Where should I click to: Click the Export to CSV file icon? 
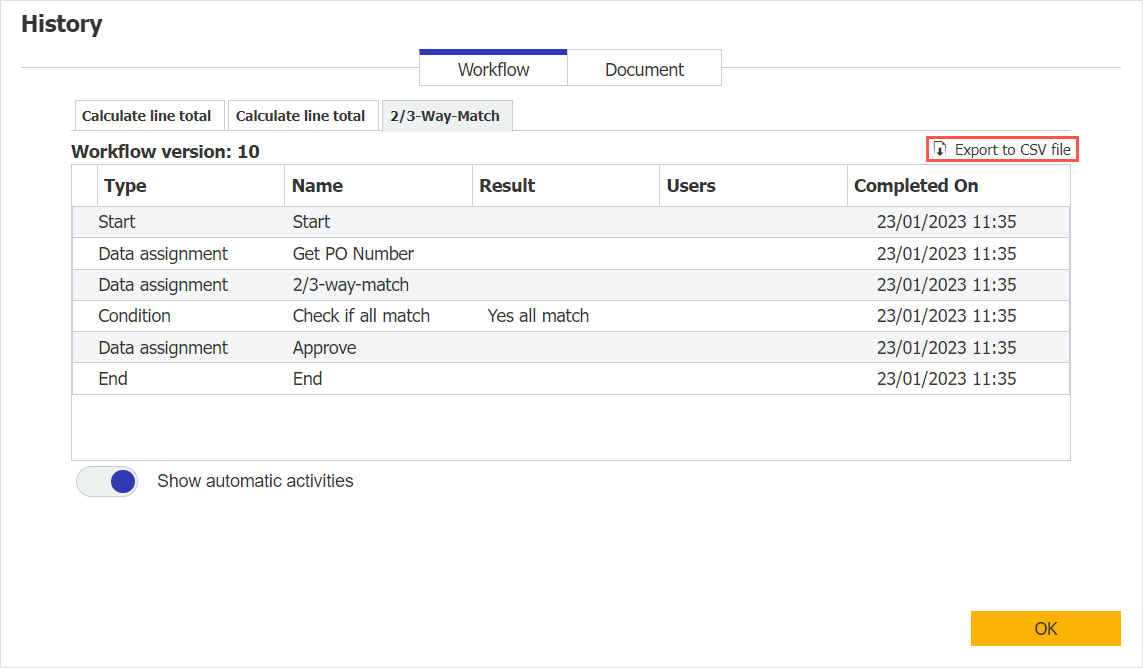click(x=940, y=148)
